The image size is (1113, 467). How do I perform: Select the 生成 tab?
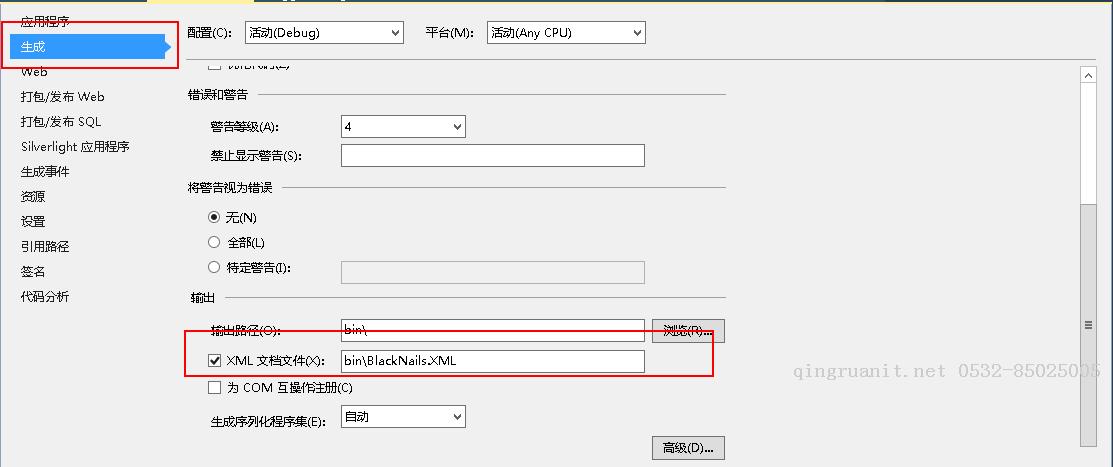click(87, 47)
